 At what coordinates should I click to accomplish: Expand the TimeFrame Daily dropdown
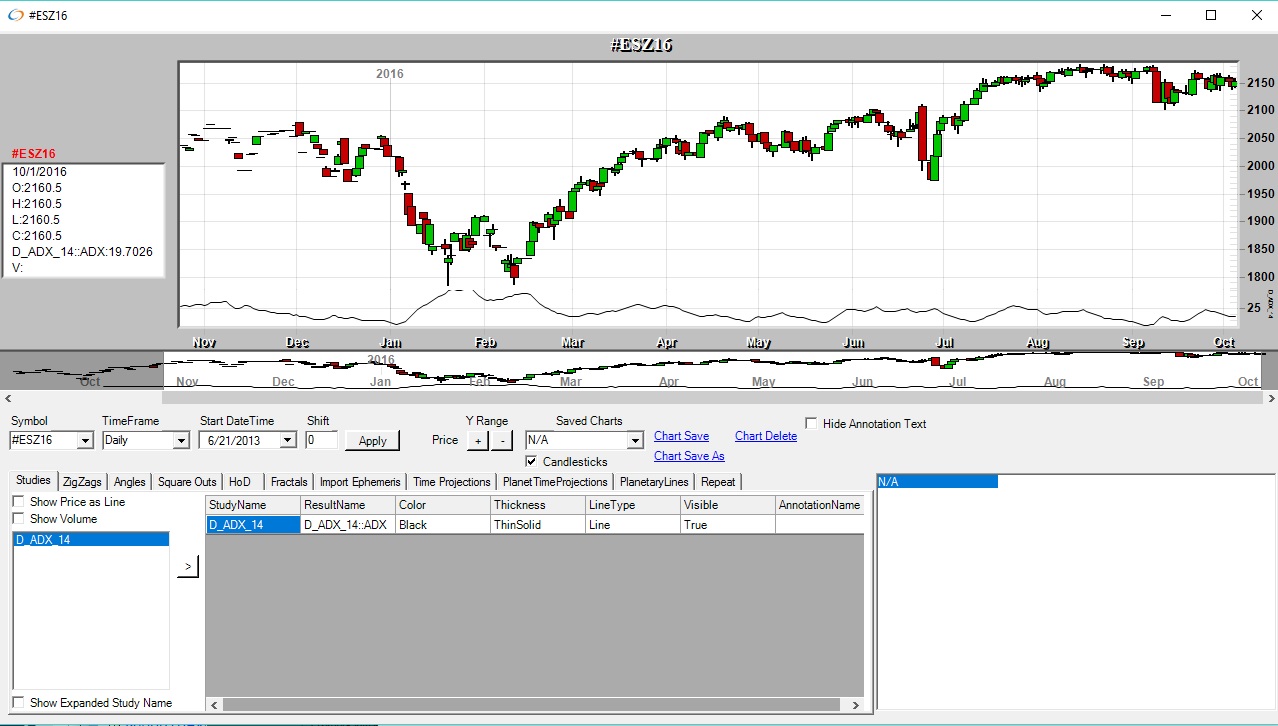(180, 440)
